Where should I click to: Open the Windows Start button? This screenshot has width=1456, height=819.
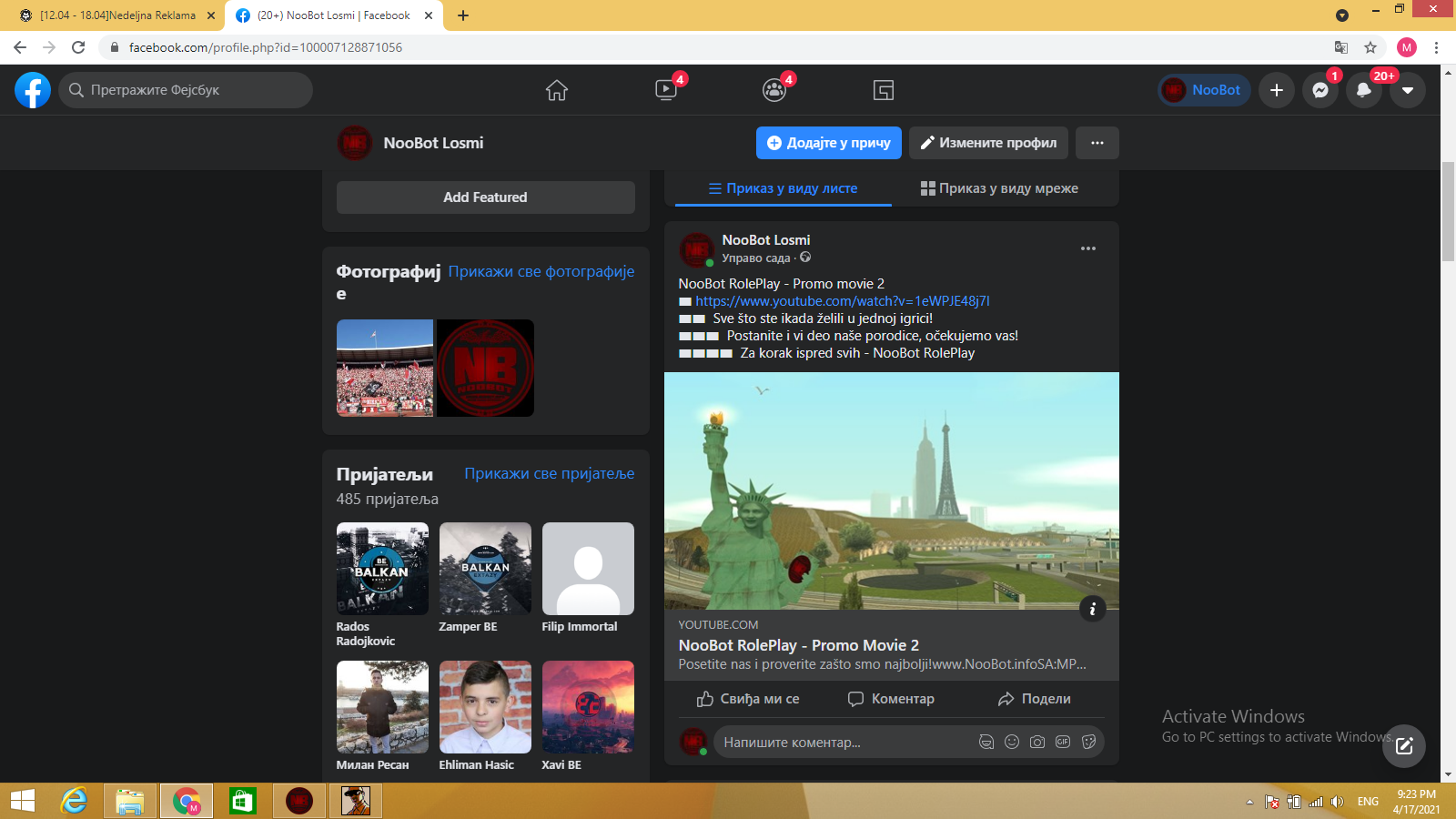tap(23, 801)
